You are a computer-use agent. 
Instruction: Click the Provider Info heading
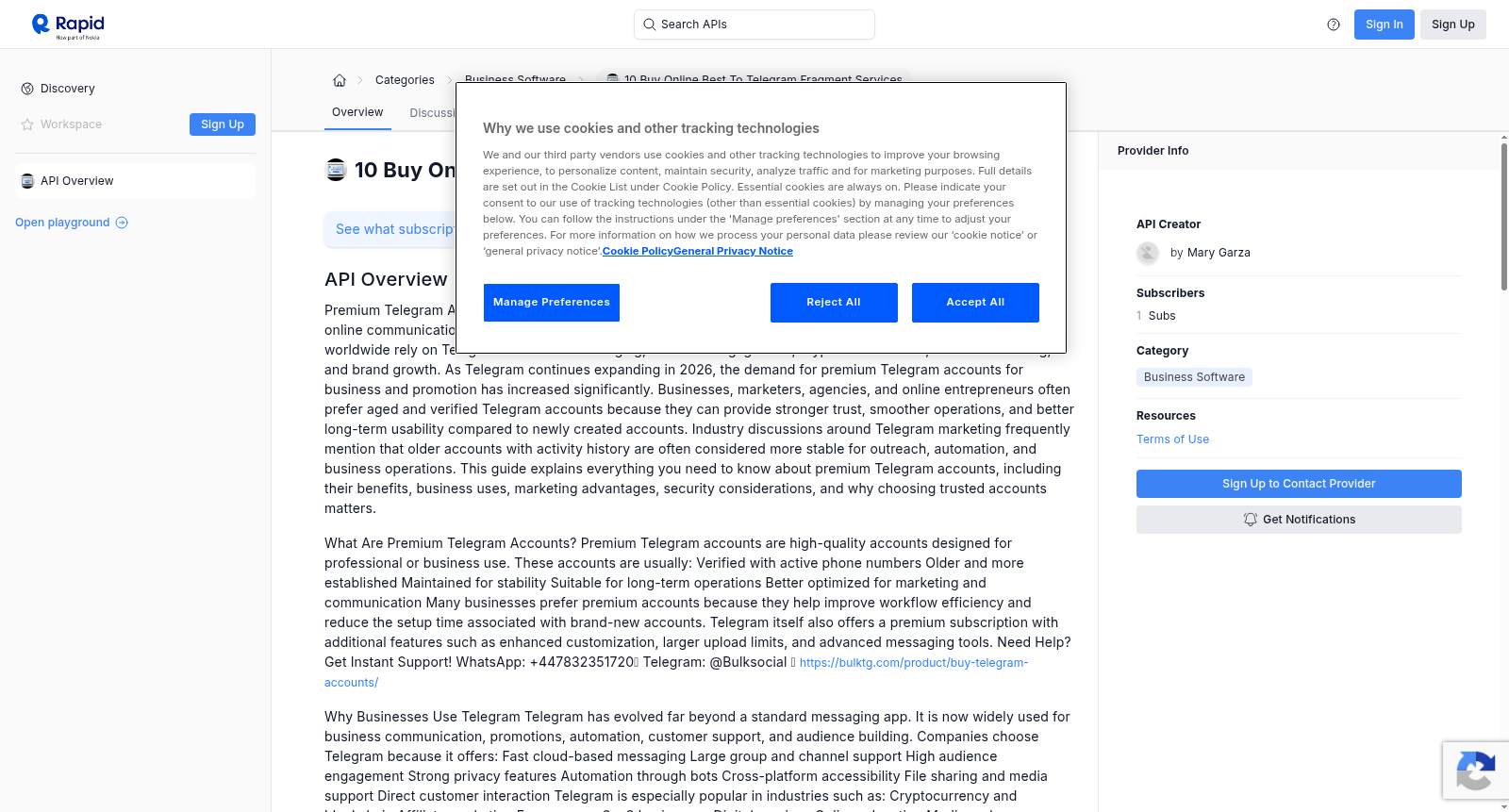pyautogui.click(x=1152, y=151)
